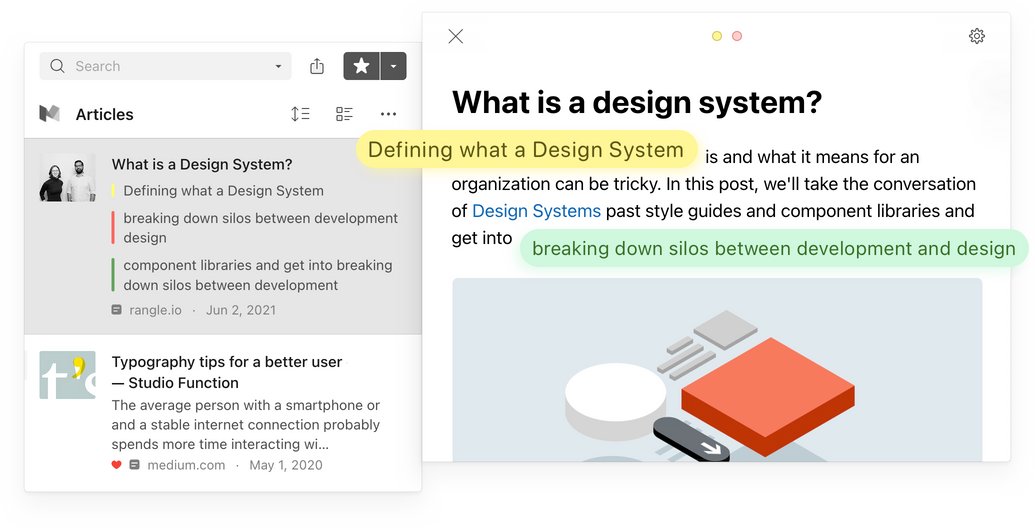The height and width of the screenshot is (528, 1035).
Task: Select the yellow highlight color dot
Action: pyautogui.click(x=717, y=36)
